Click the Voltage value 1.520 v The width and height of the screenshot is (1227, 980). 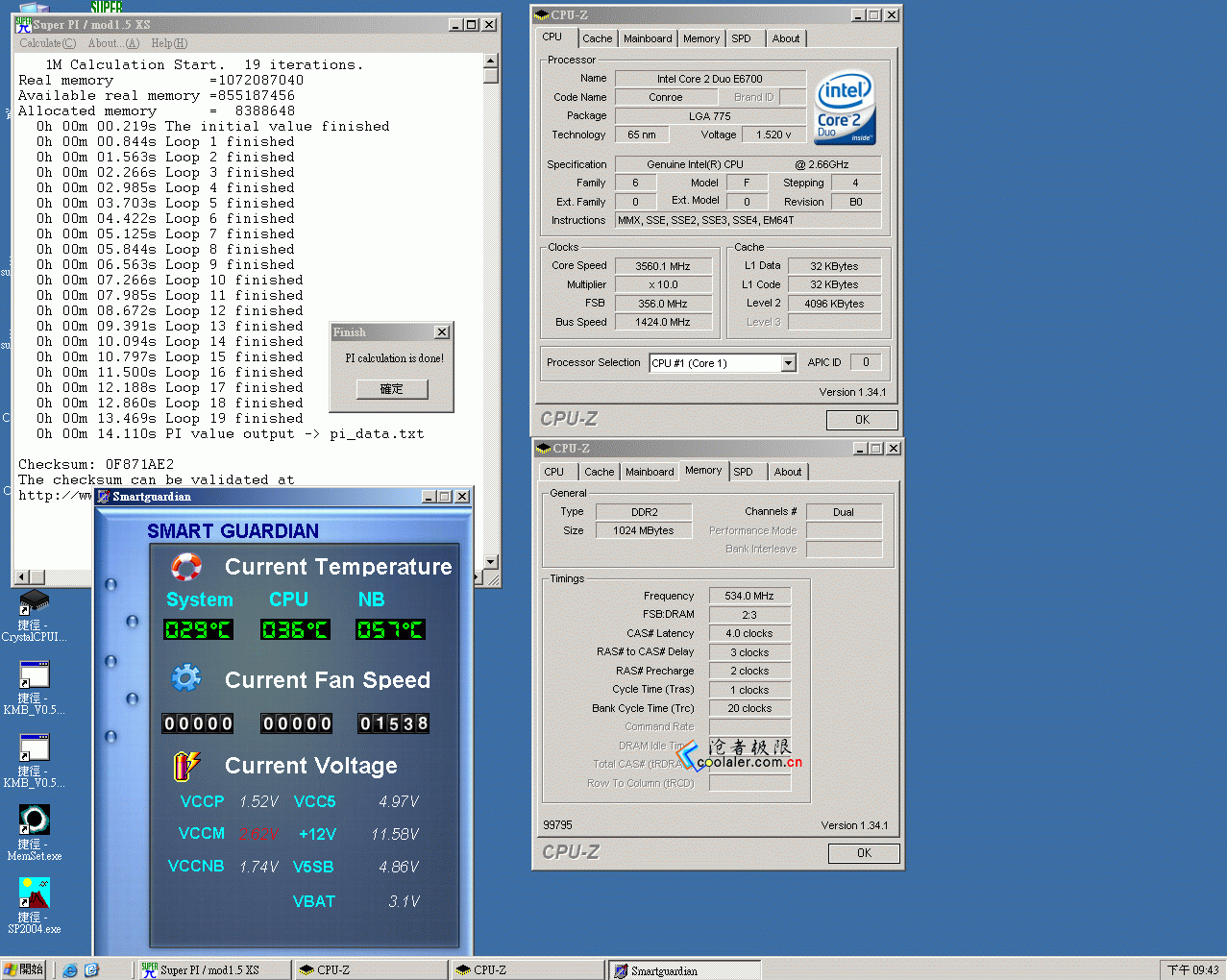click(773, 135)
